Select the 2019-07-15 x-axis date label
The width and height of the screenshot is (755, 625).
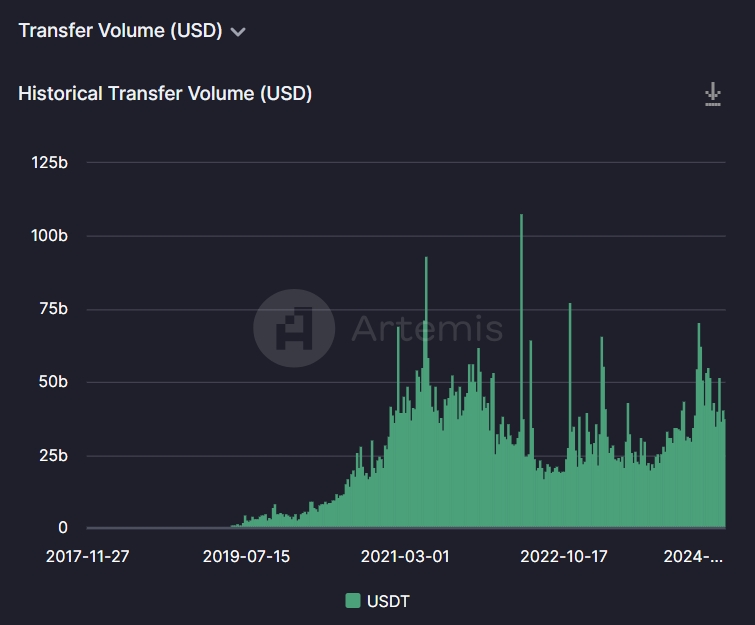[246, 557]
